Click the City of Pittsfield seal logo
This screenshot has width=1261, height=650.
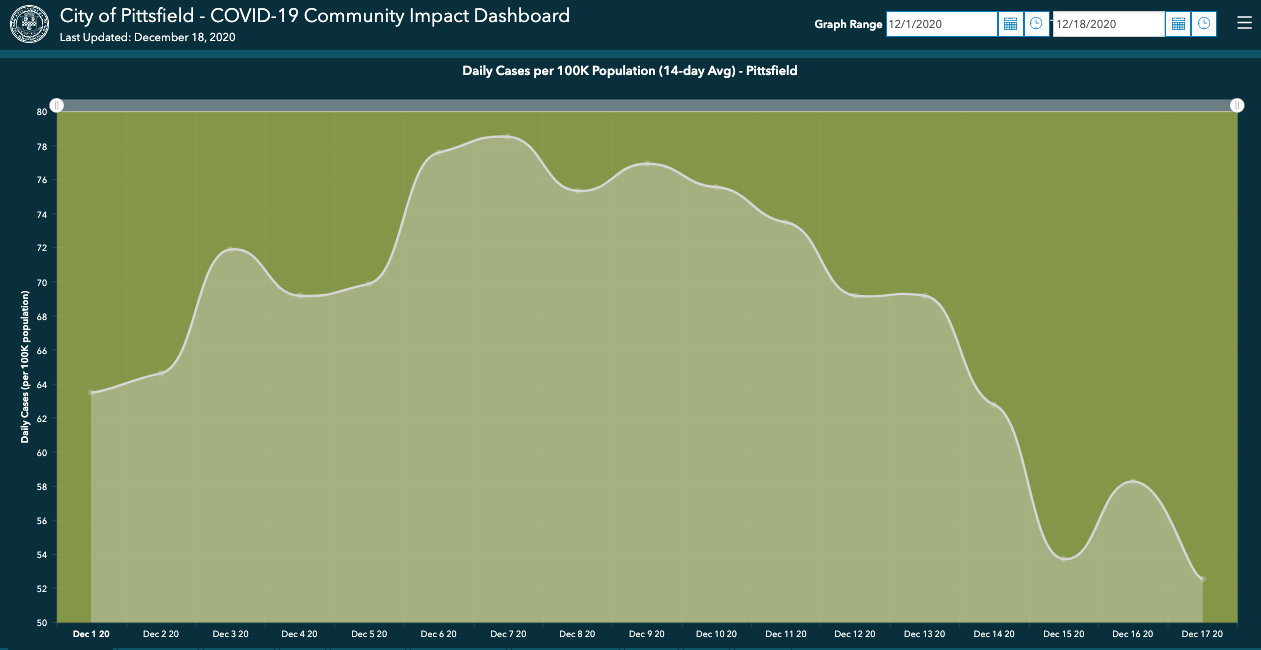pyautogui.click(x=29, y=24)
